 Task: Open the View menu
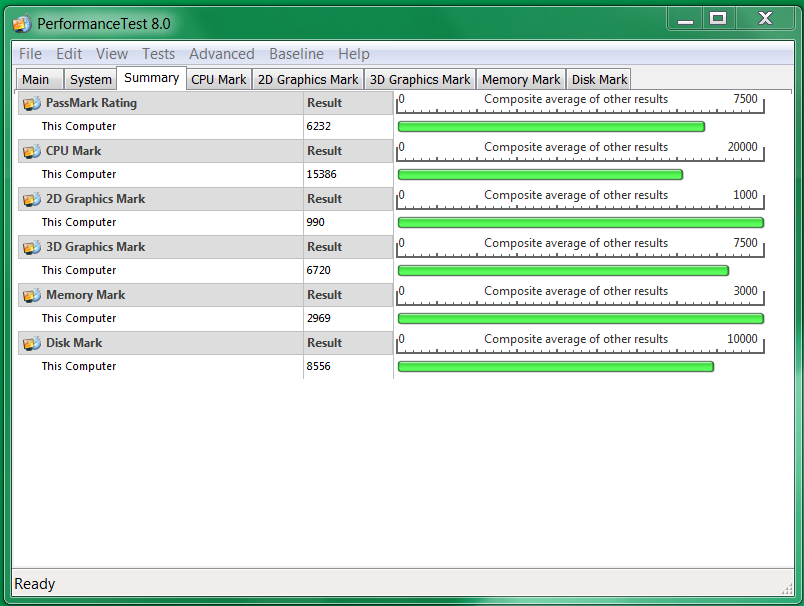112,54
